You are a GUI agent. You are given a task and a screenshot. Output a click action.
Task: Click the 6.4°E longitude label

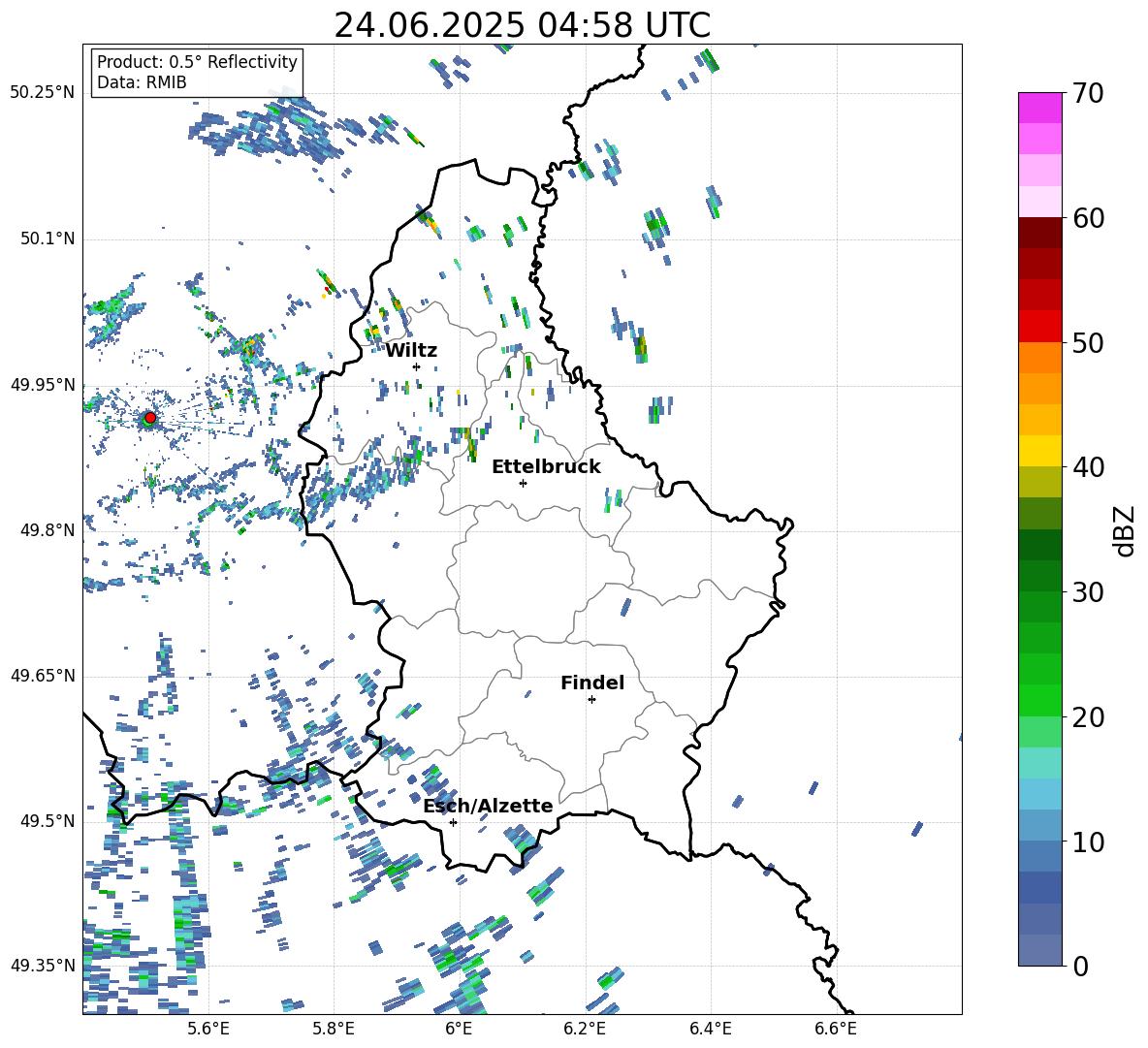(x=710, y=1029)
